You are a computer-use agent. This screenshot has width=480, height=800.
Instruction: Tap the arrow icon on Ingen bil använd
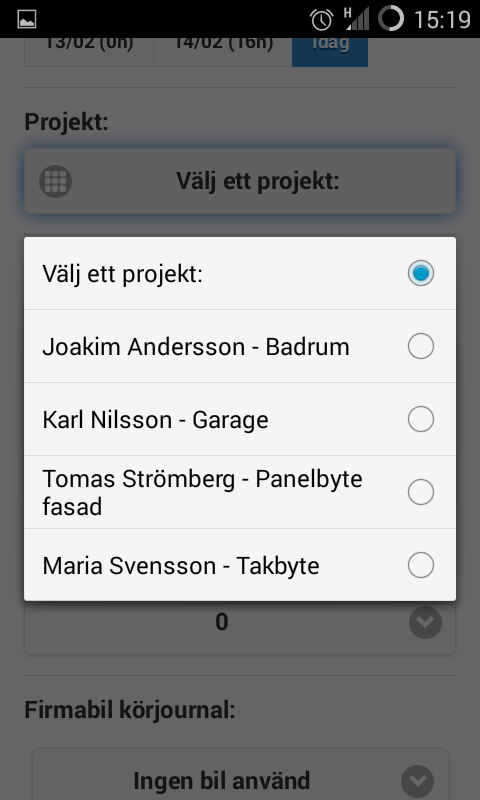417,781
